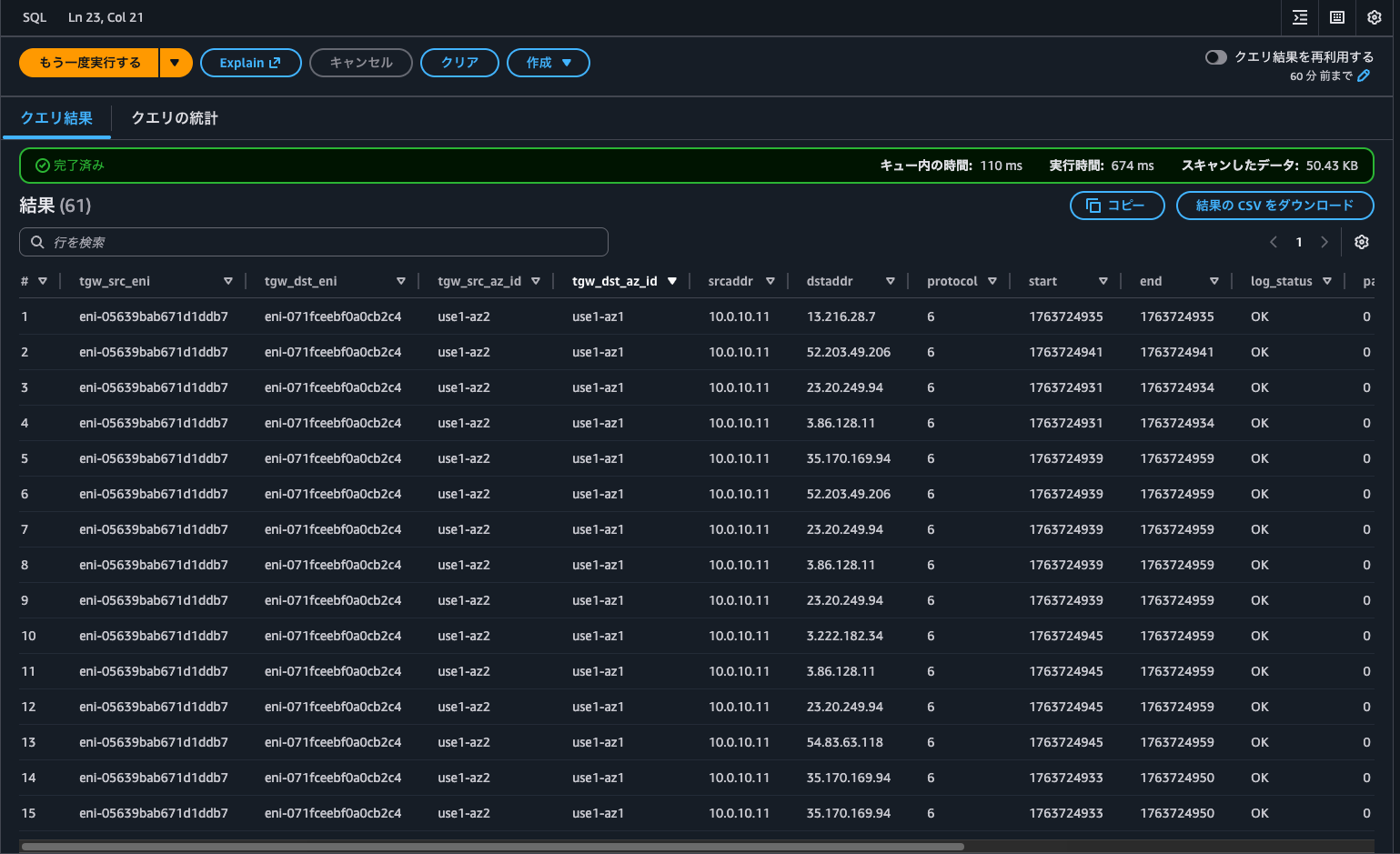Sort by the srcaddr column arrow
The width and height of the screenshot is (1400, 854).
771,281
